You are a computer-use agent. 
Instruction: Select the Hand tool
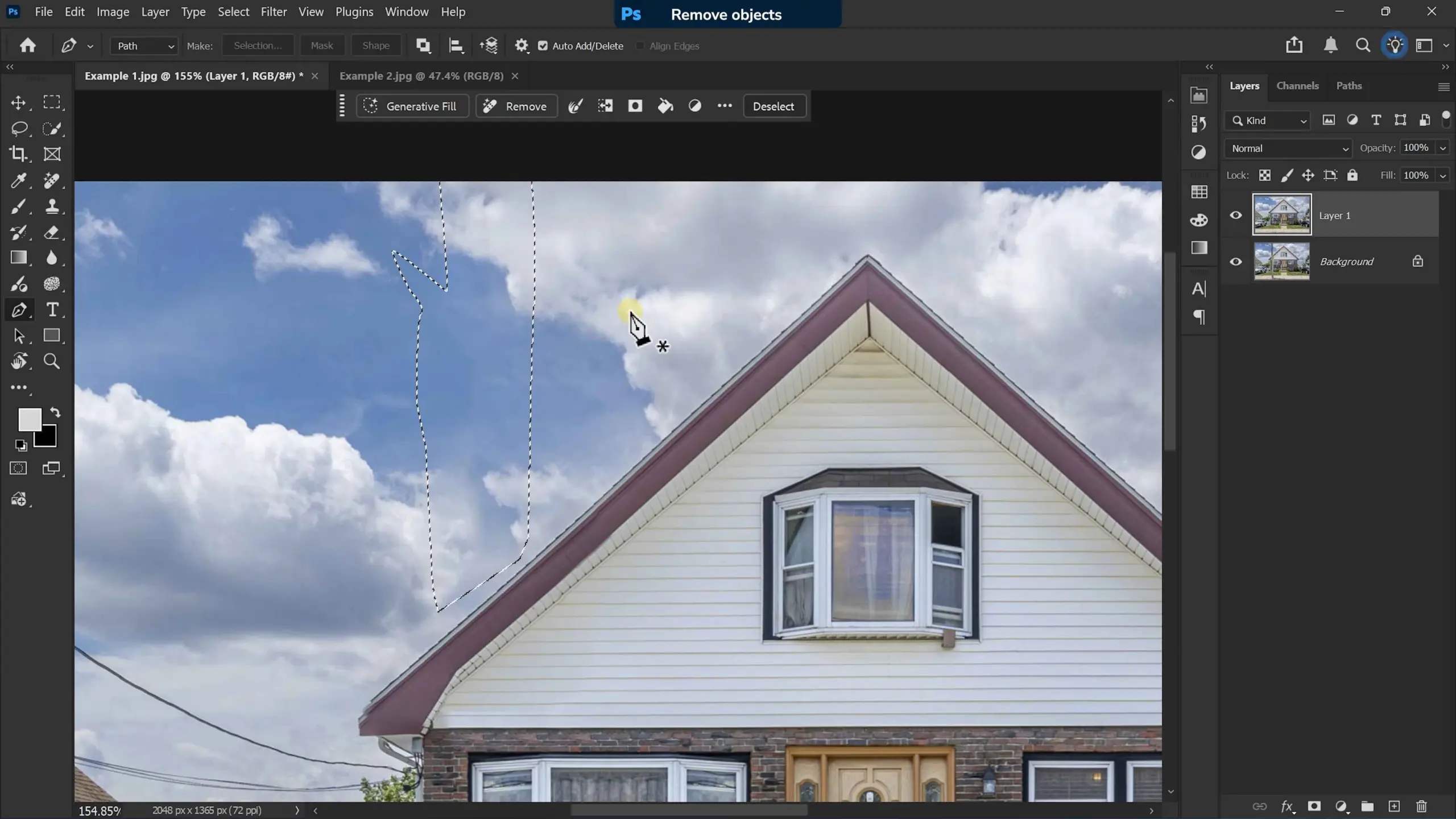click(x=18, y=361)
